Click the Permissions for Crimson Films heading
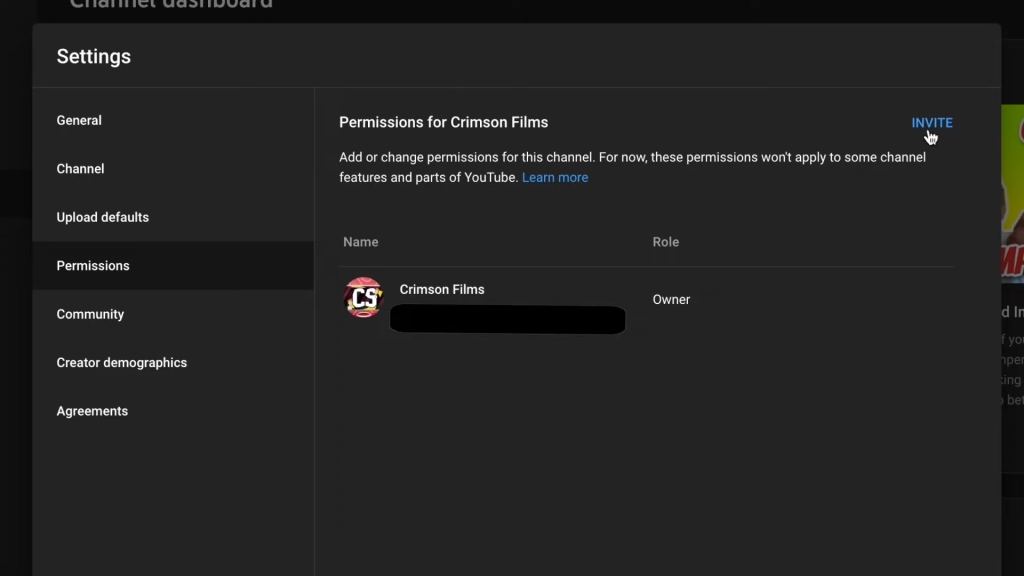 click(443, 122)
